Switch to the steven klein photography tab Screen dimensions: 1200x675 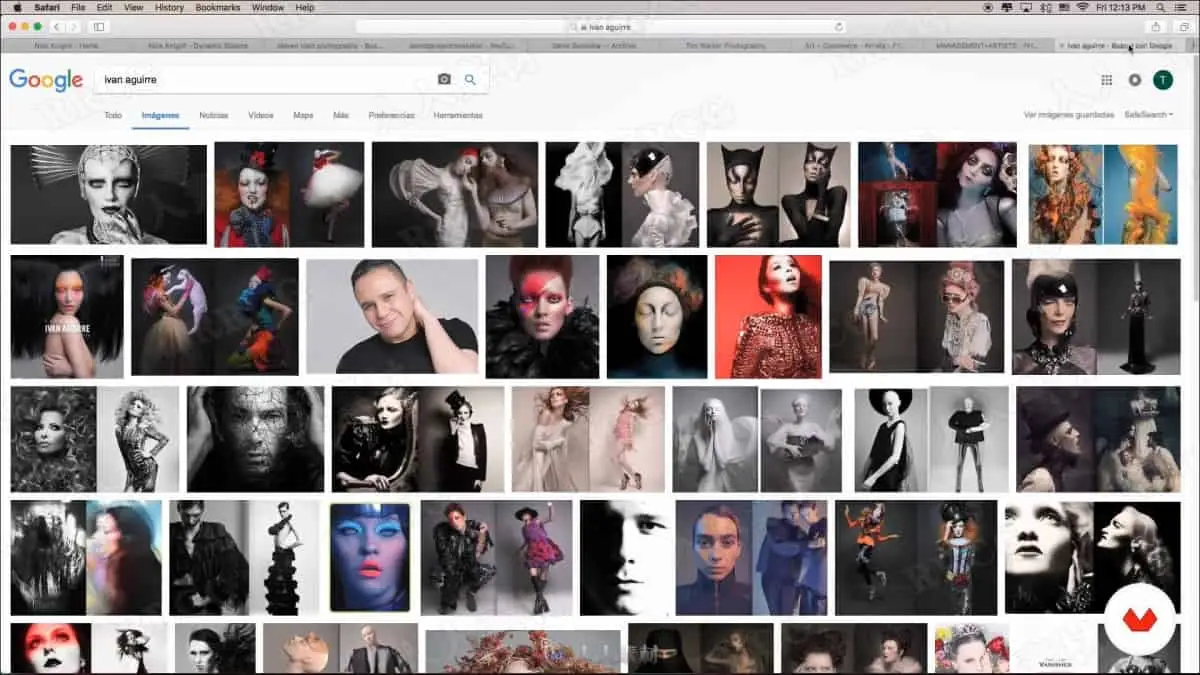coord(331,45)
